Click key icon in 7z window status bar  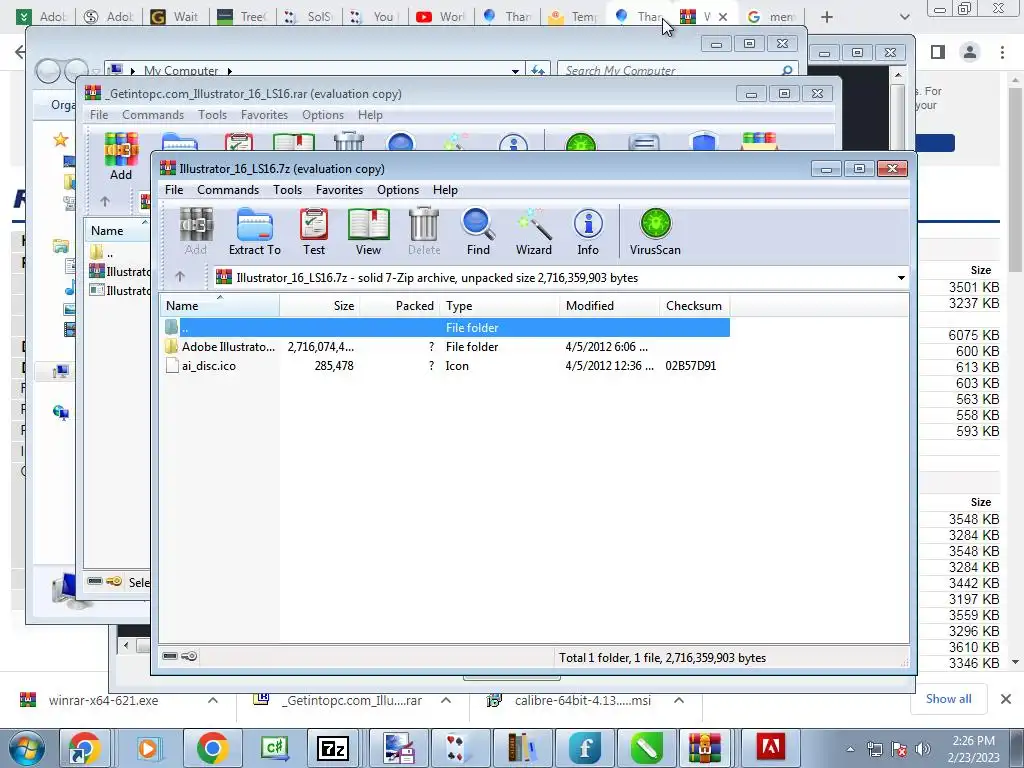[x=189, y=656]
